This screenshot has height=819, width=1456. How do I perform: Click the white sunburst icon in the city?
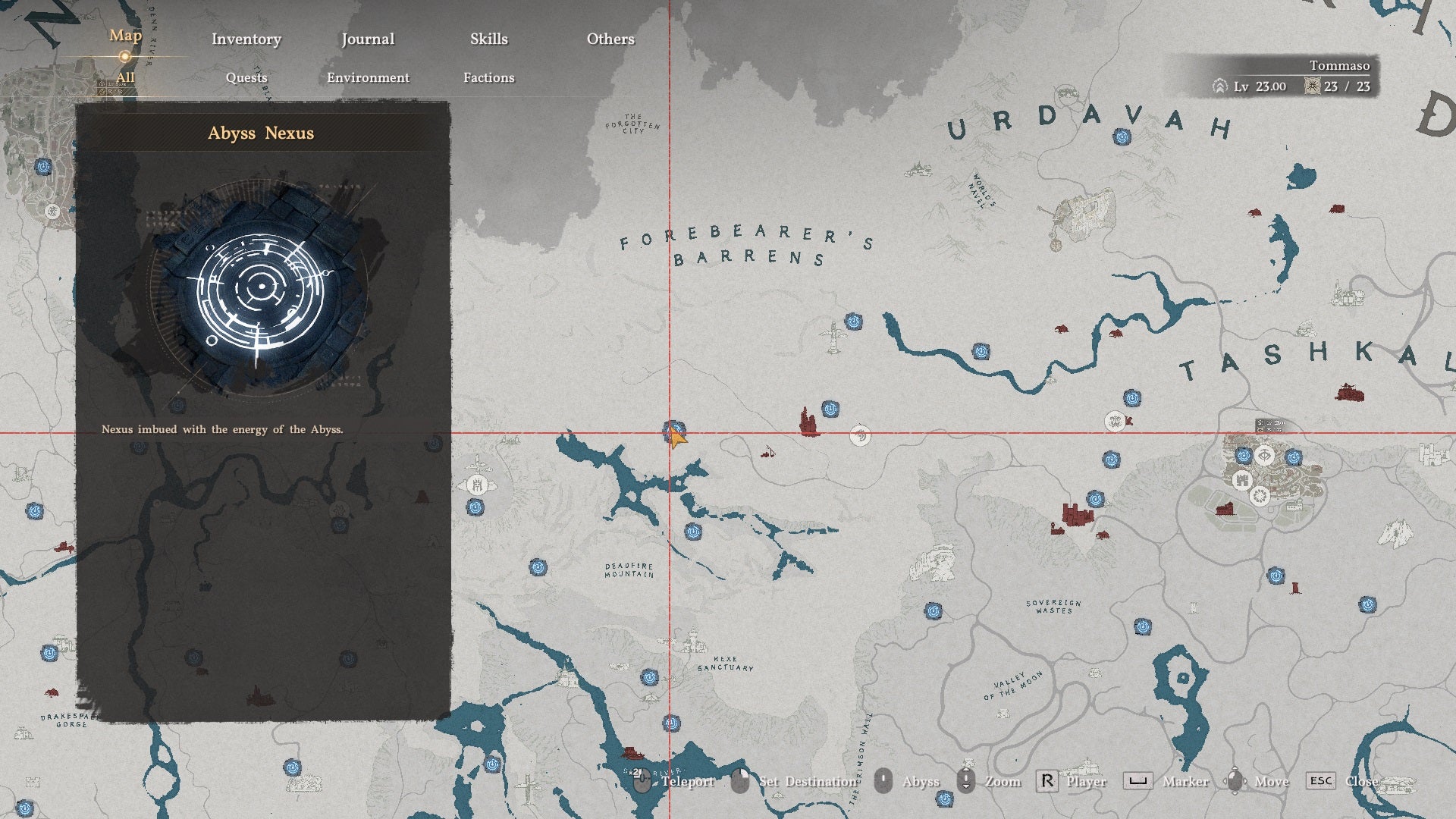tap(1260, 497)
